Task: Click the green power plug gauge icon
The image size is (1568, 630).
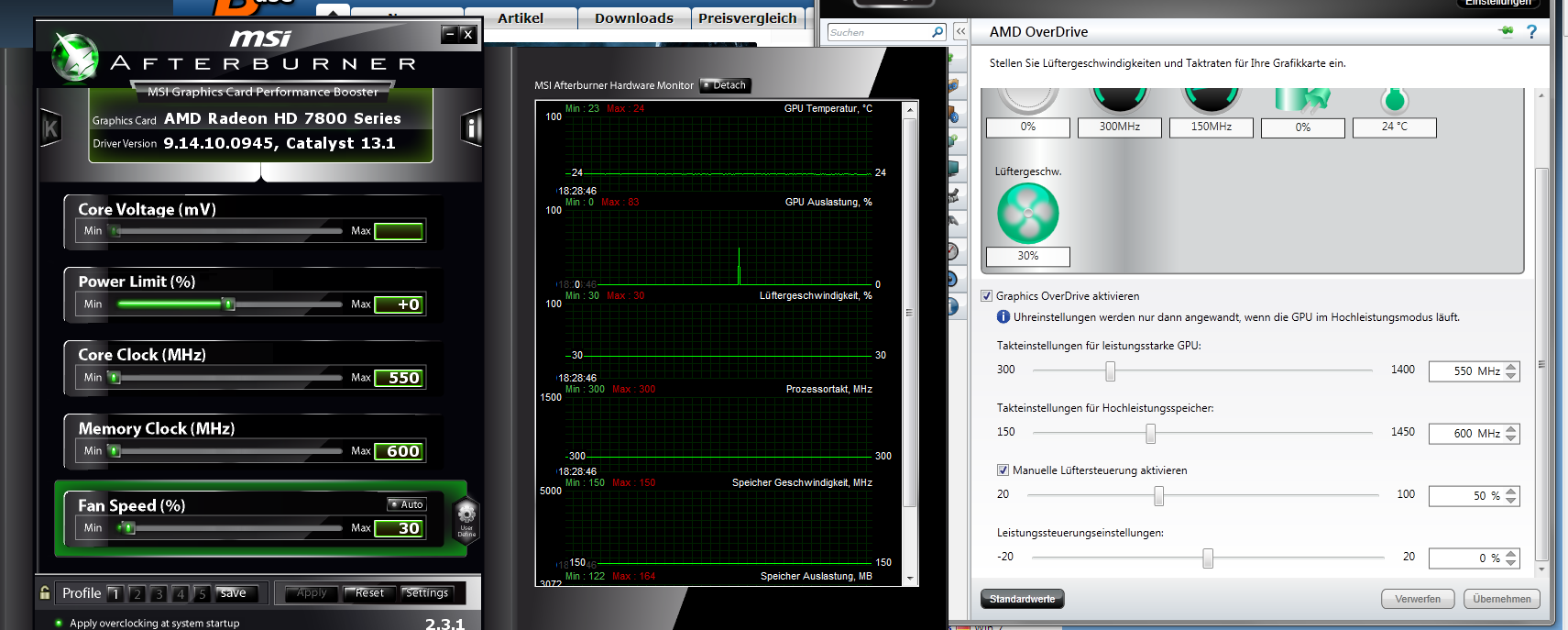Action: click(x=1302, y=99)
